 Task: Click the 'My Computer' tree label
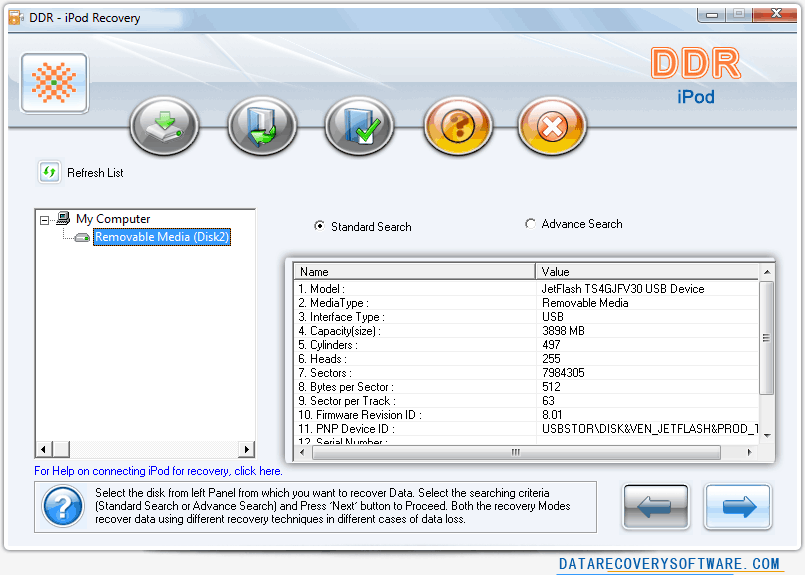point(113,219)
